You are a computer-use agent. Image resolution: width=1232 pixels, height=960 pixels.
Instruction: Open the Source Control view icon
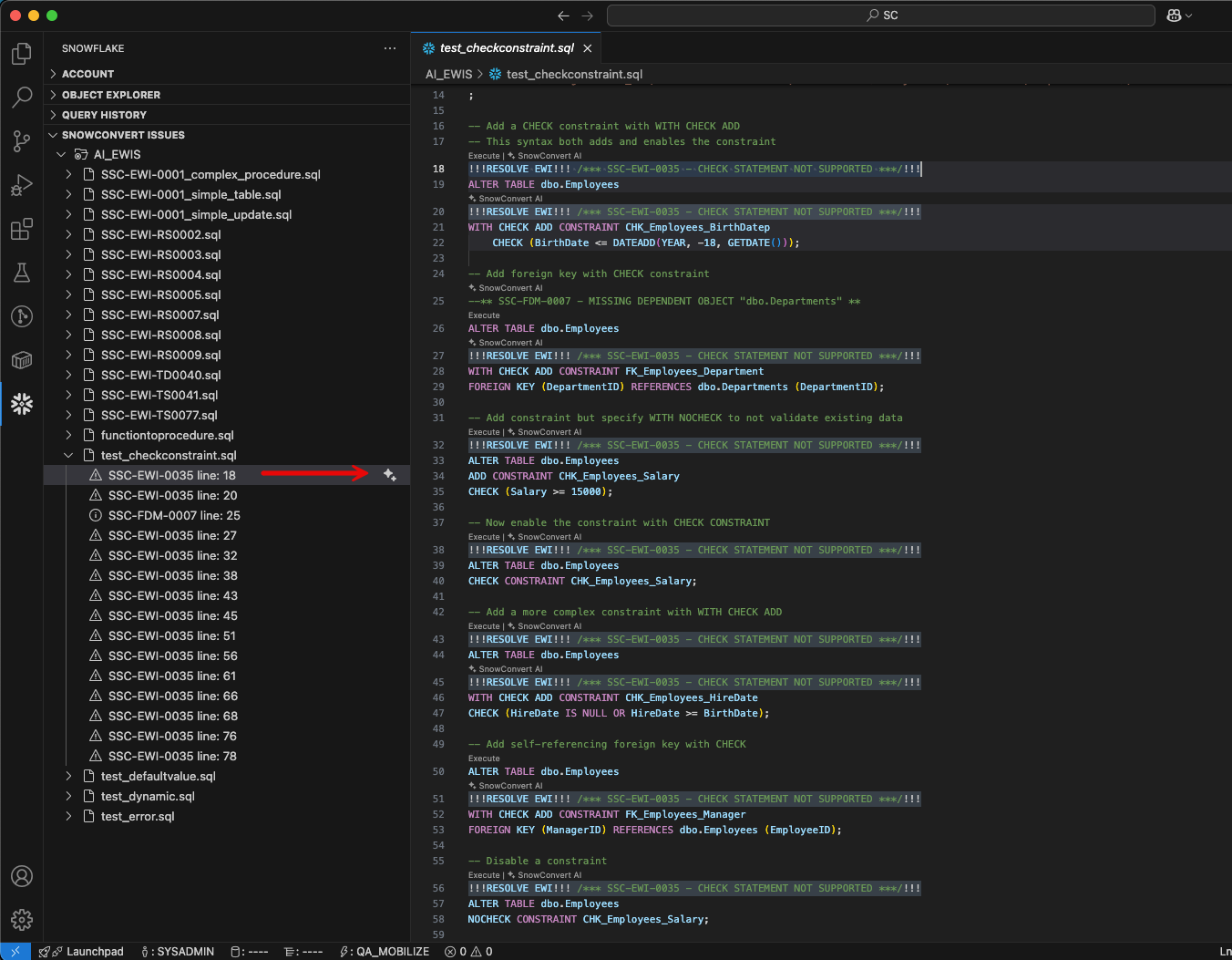tap(22, 141)
